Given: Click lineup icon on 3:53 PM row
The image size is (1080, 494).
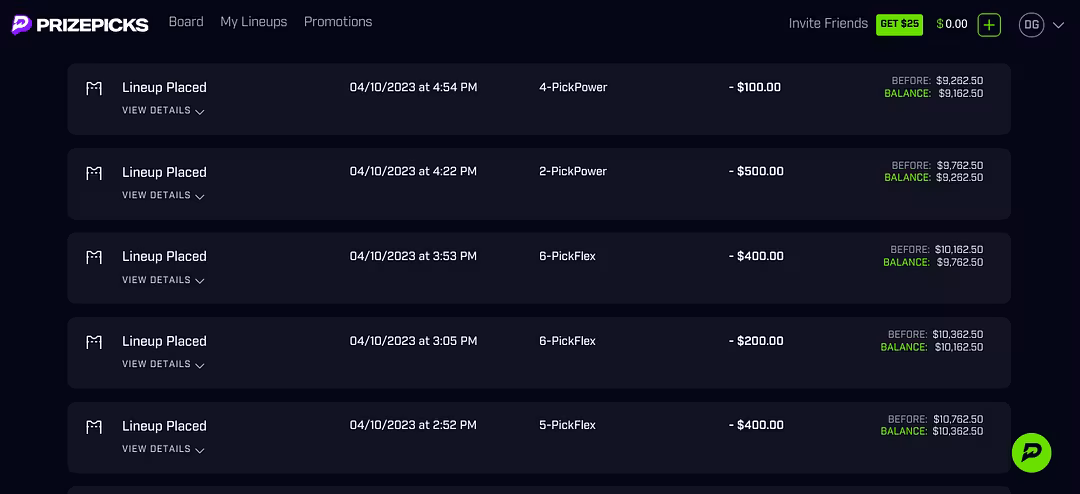Looking at the screenshot, I should tap(94, 257).
